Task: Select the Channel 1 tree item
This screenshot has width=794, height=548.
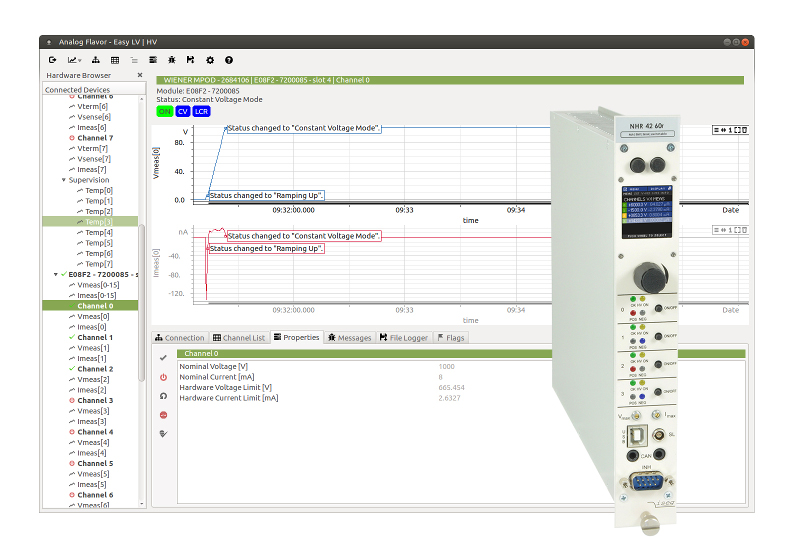Action: click(x=95, y=337)
